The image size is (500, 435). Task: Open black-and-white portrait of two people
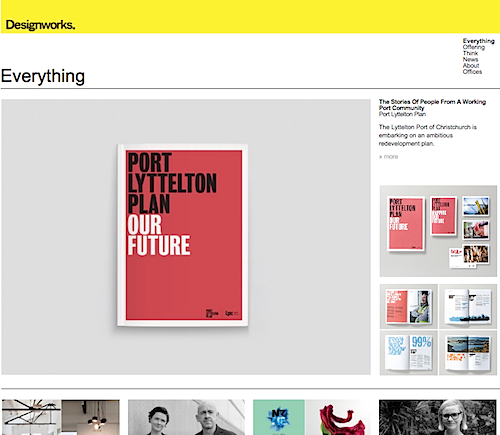(x=186, y=417)
